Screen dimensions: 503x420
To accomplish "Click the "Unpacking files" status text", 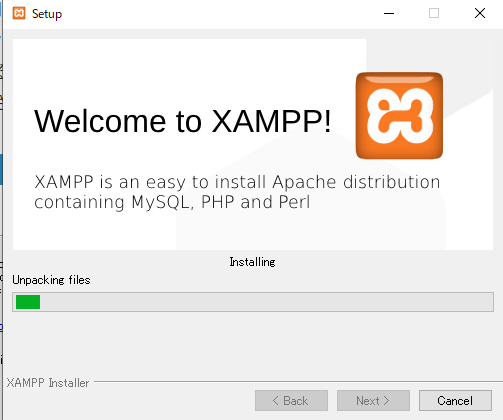I will pyautogui.click(x=51, y=280).
